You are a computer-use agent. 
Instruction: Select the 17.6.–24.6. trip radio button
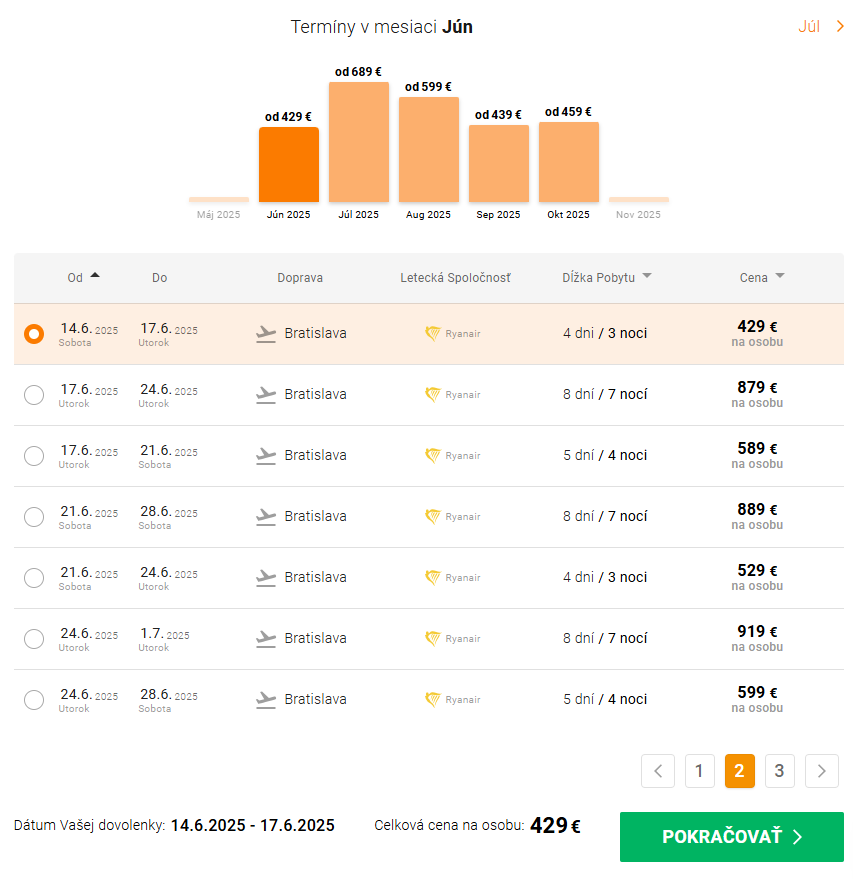[x=34, y=395]
